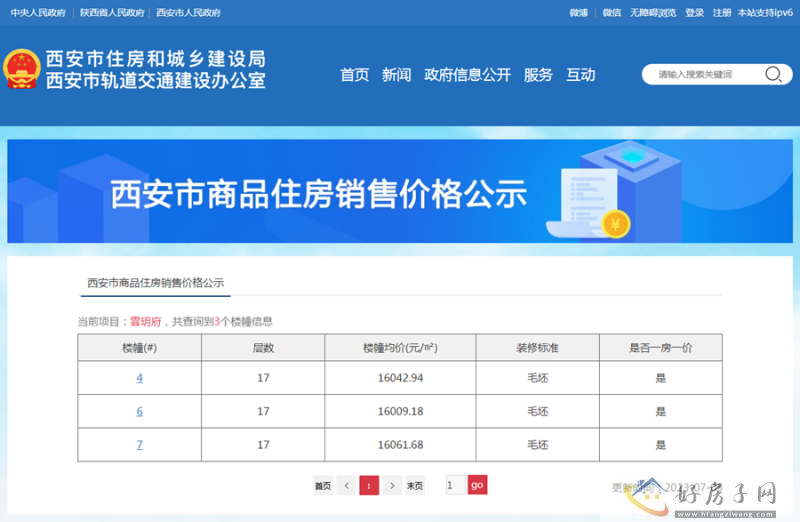Open building 6 link
Image resolution: width=800 pixels, height=522 pixels.
pos(139,411)
